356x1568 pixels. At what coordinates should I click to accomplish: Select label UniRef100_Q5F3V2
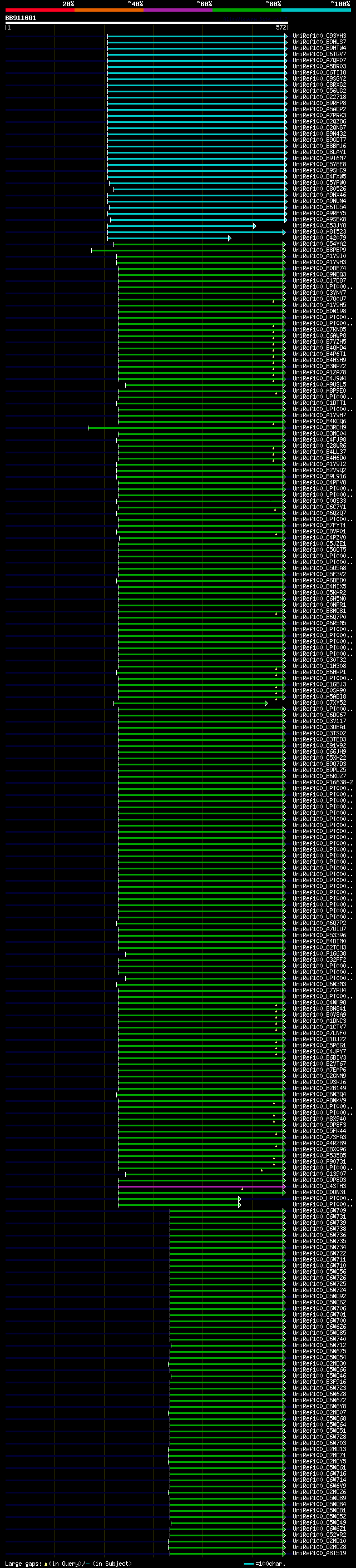point(319,574)
